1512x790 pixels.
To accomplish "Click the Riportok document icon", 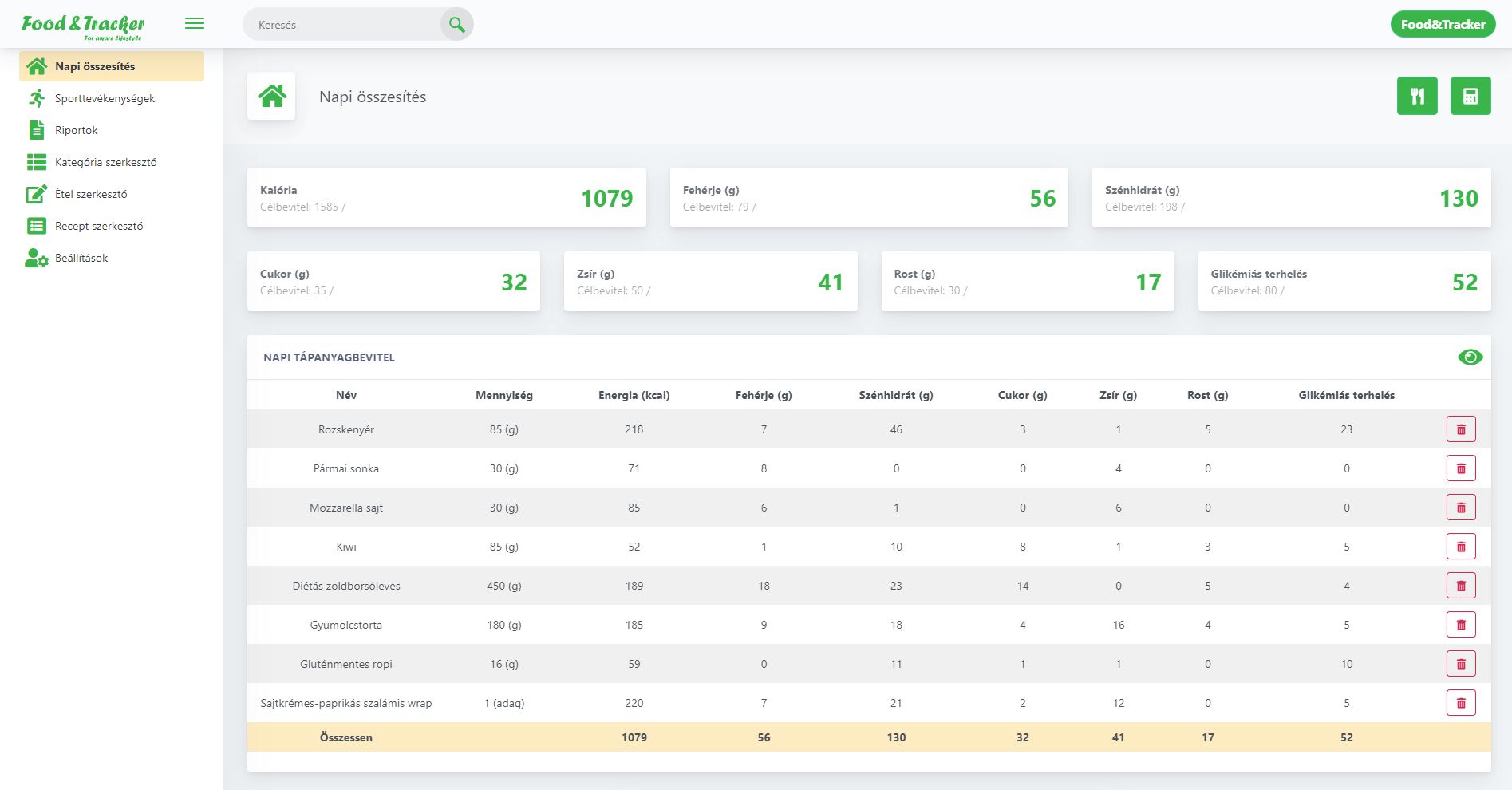I will click(x=37, y=130).
